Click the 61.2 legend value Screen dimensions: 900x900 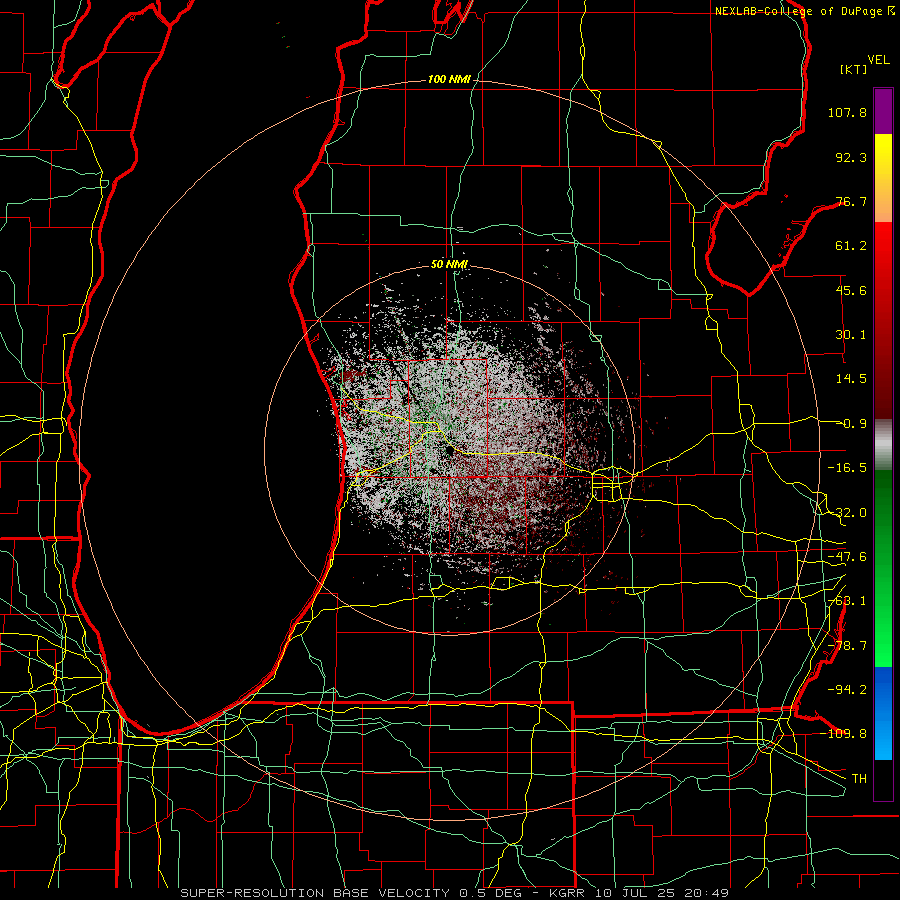pyautogui.click(x=851, y=246)
